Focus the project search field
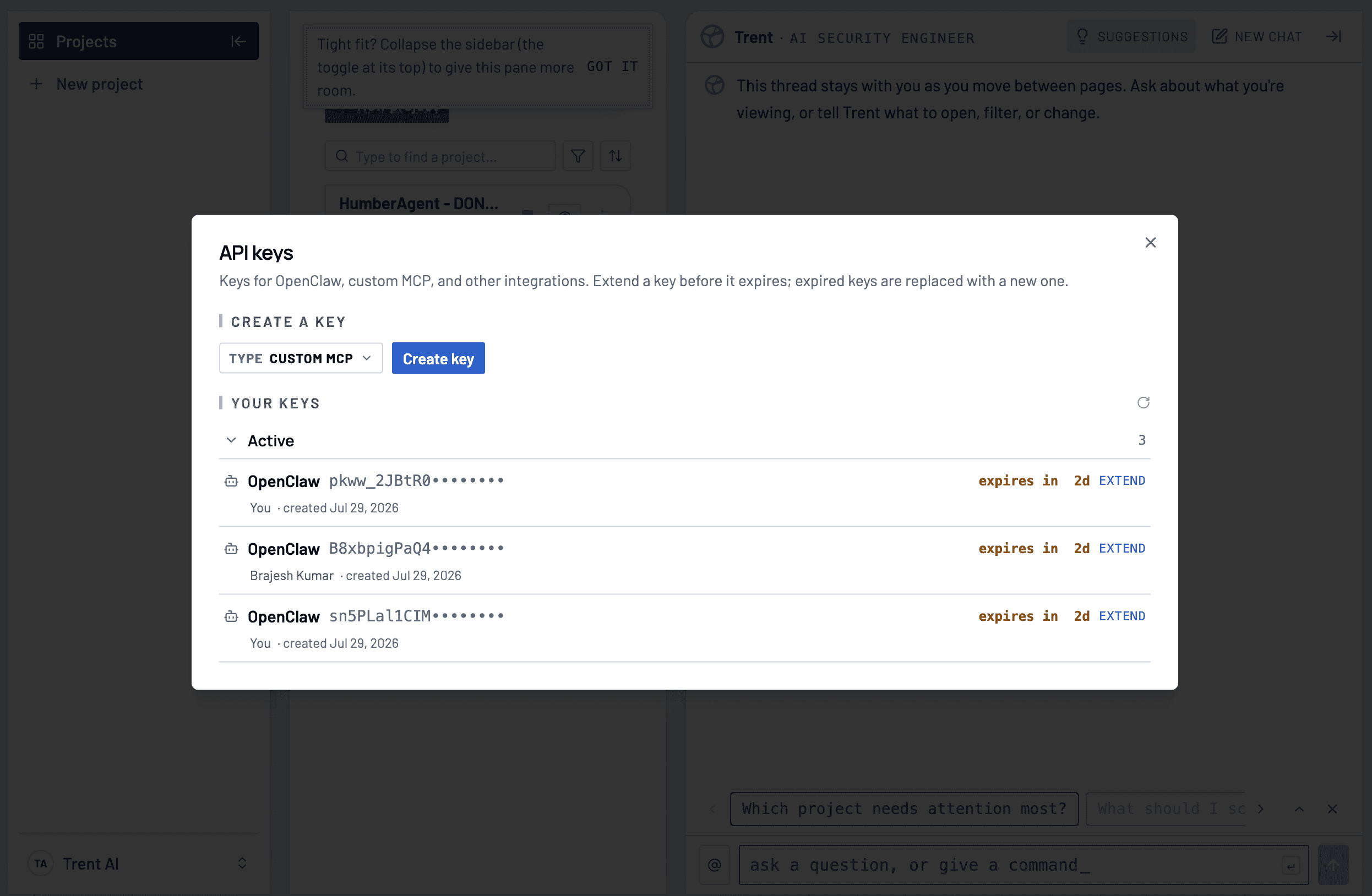Image resolution: width=1372 pixels, height=896 pixels. (x=440, y=156)
